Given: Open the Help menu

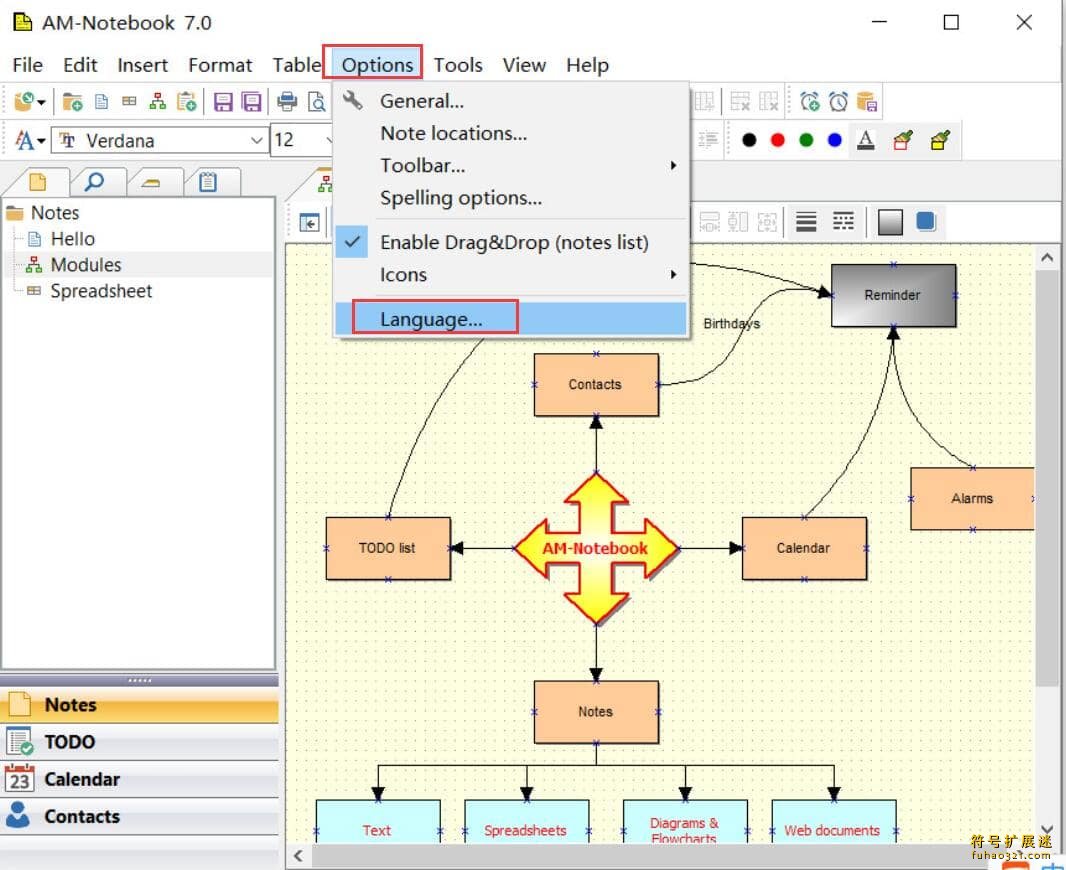Looking at the screenshot, I should (x=587, y=65).
